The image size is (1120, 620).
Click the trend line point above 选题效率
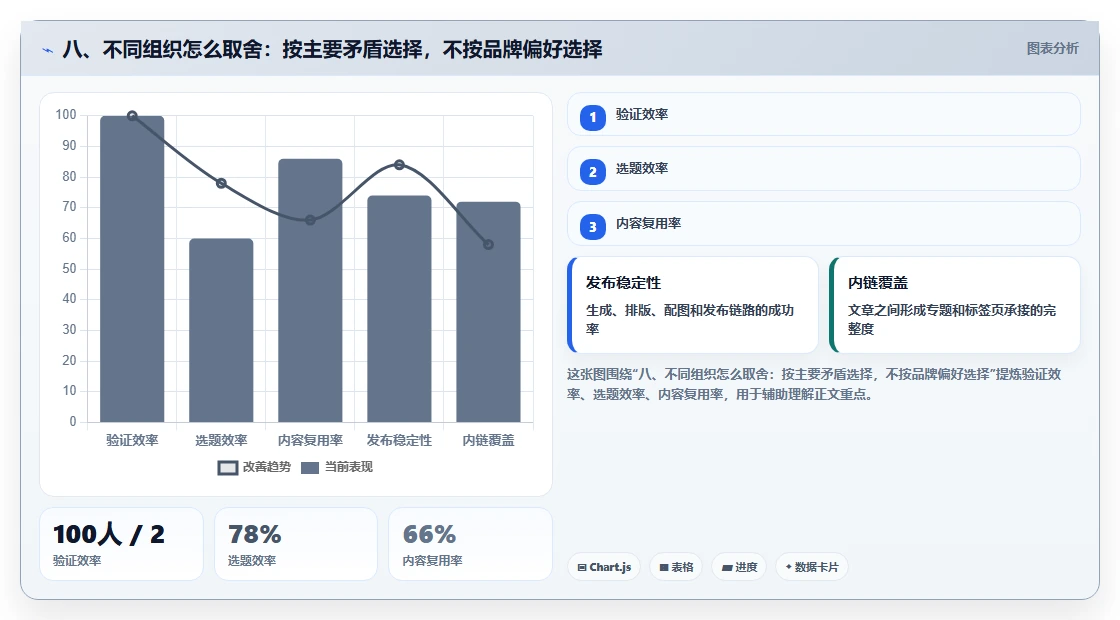pos(221,184)
